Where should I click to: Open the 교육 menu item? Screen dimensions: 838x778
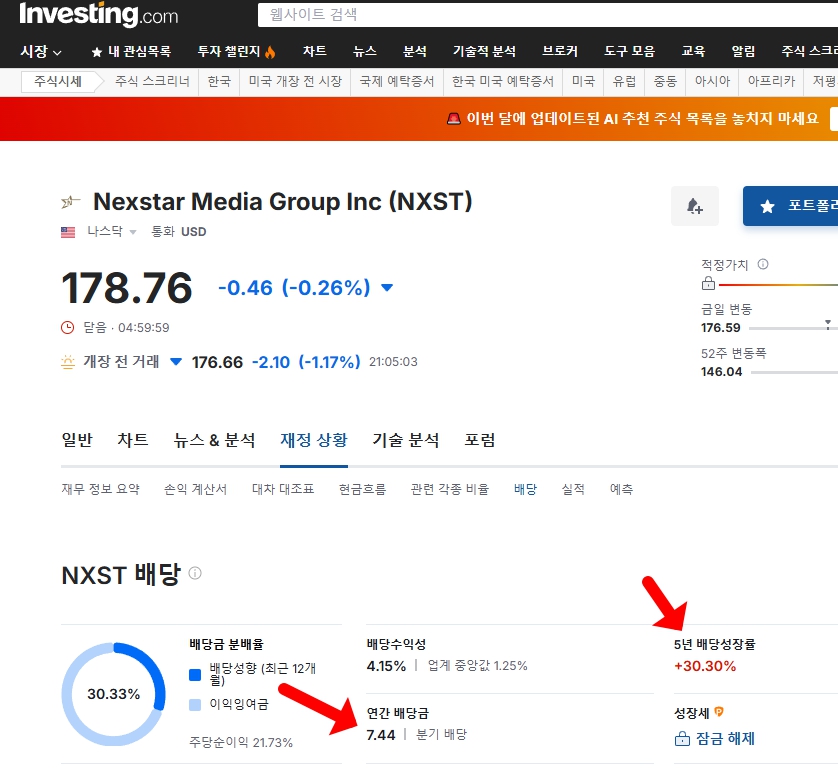coord(693,51)
